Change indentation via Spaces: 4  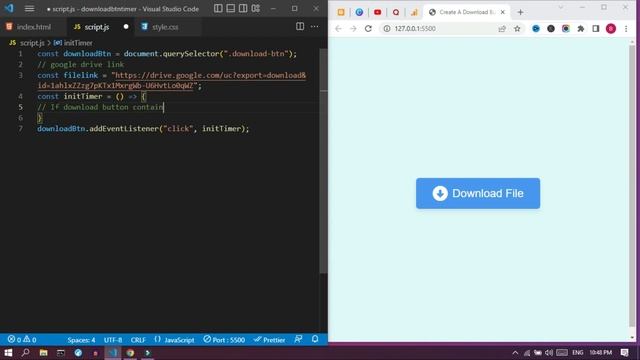(81, 340)
